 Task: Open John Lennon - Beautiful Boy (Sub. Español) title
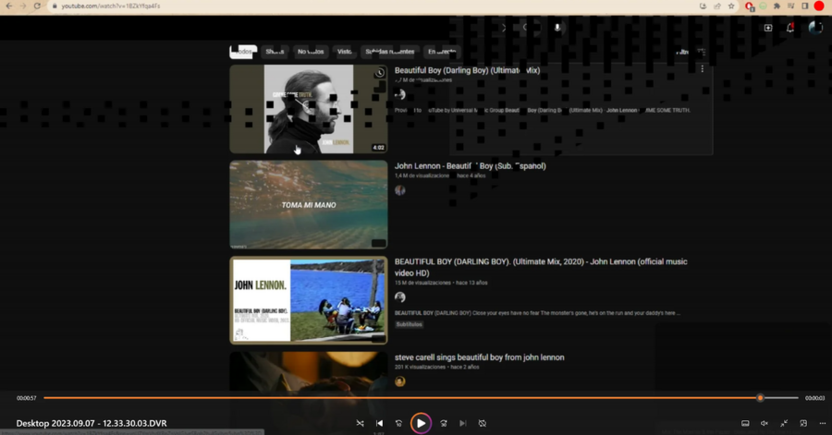tap(470, 166)
